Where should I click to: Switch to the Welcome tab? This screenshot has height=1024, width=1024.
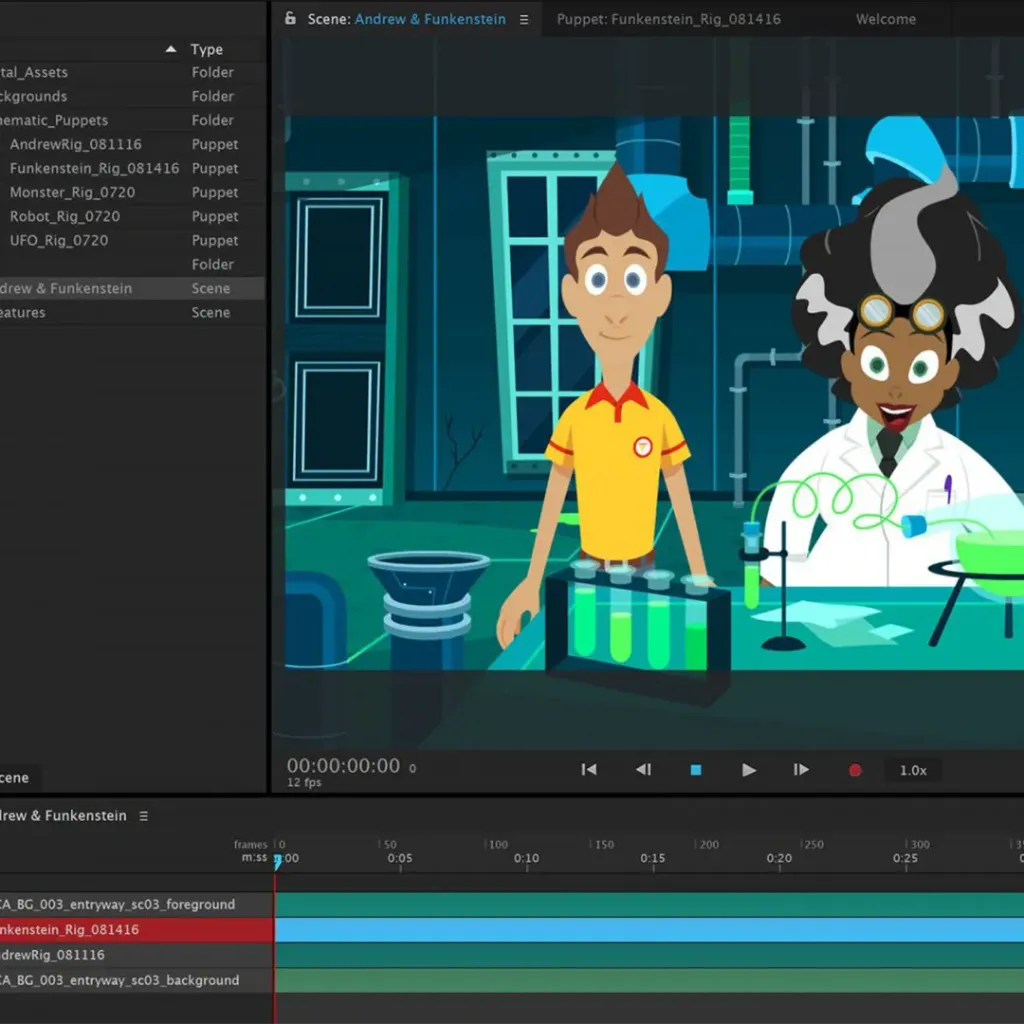coord(886,20)
